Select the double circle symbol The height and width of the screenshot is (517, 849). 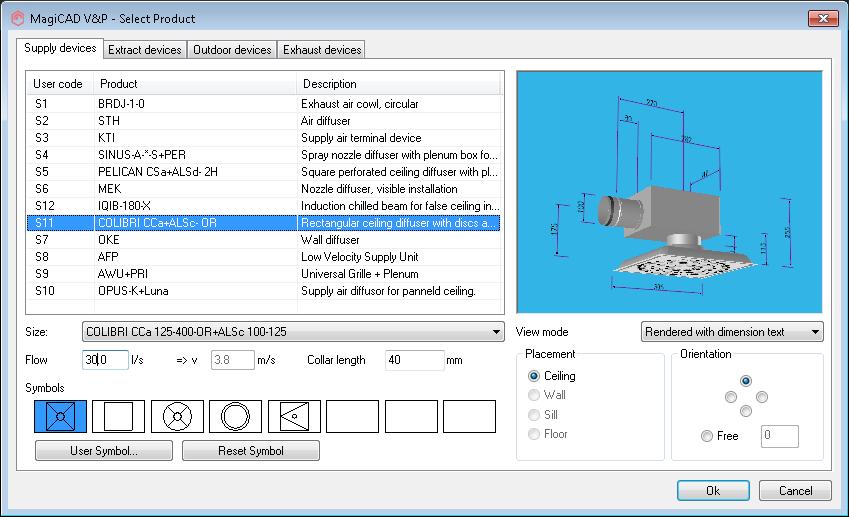click(236, 416)
